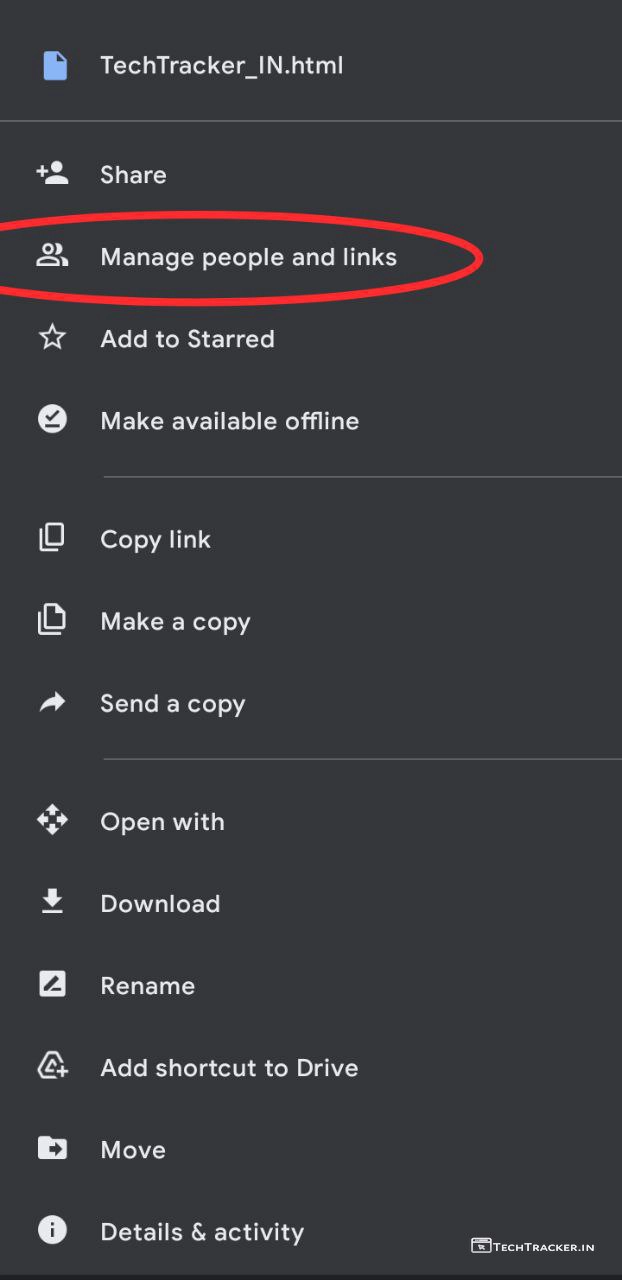622x1280 pixels.
Task: Tap the star icon to add to Starred
Action: point(52,338)
